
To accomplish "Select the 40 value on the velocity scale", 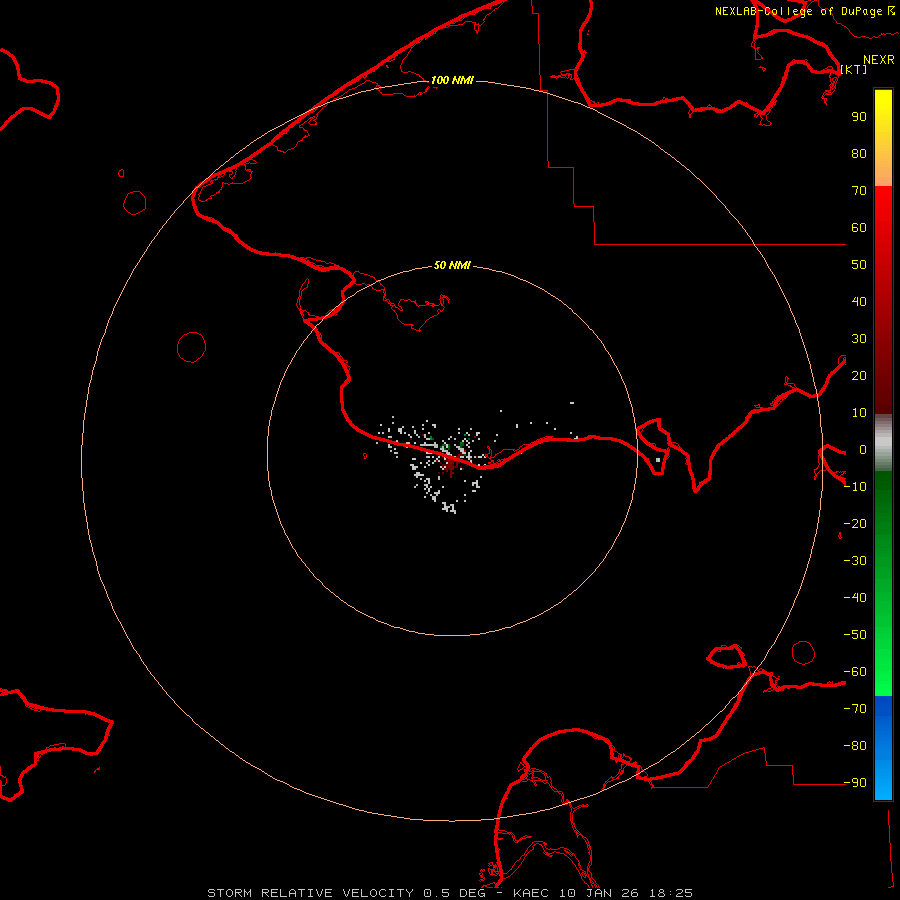I will coord(859,301).
